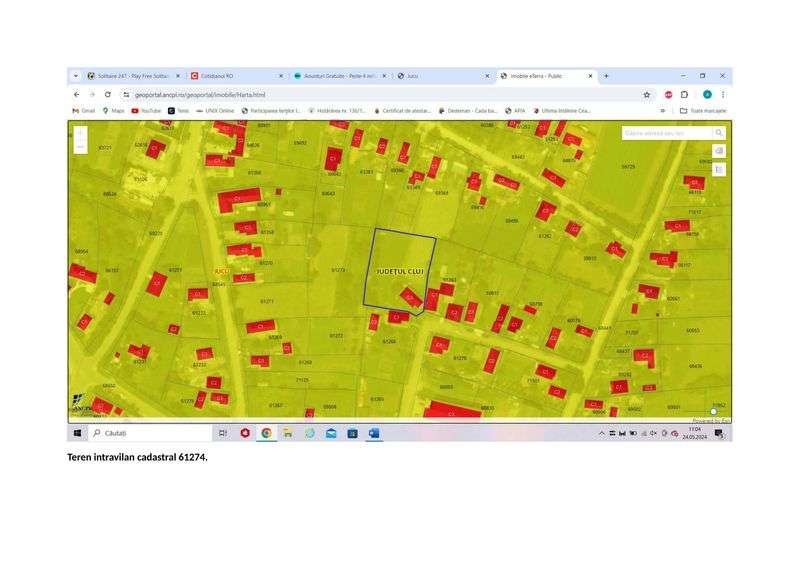
Task: Open Task View on the taskbar
Action: [222, 433]
